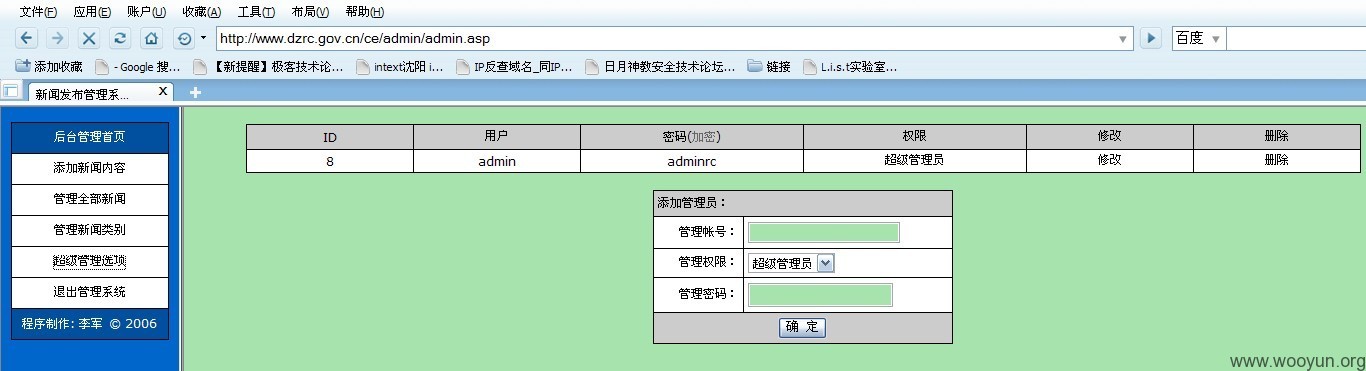
Task: Reload the page with the refresh icon
Action: [x=120, y=38]
